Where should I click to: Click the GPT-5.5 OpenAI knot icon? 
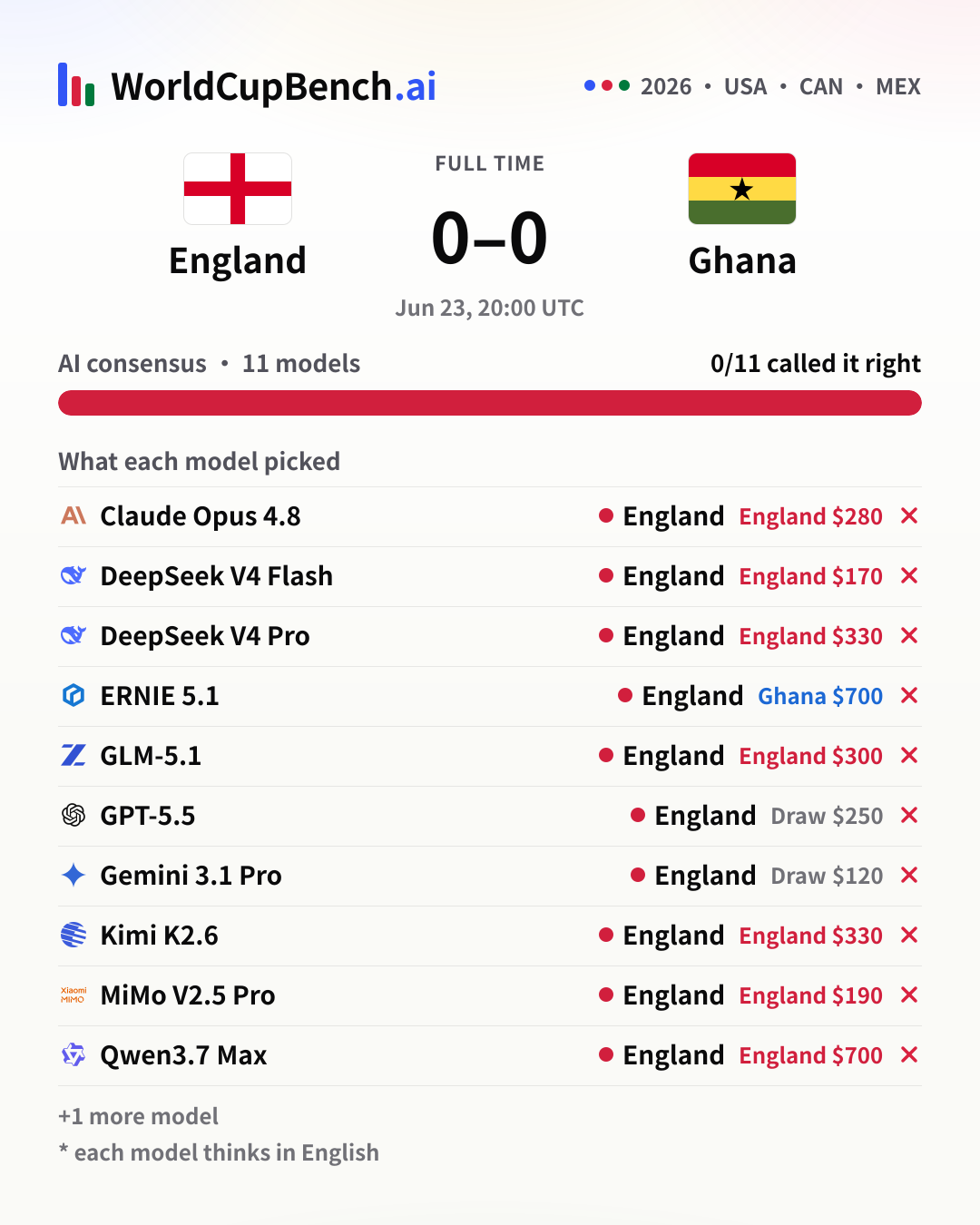click(x=73, y=815)
